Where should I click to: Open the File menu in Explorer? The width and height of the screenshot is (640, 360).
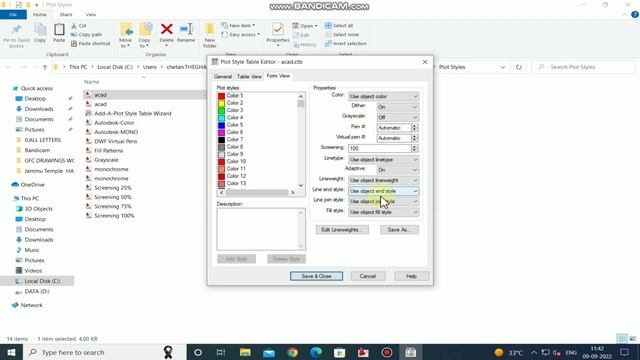point(13,15)
